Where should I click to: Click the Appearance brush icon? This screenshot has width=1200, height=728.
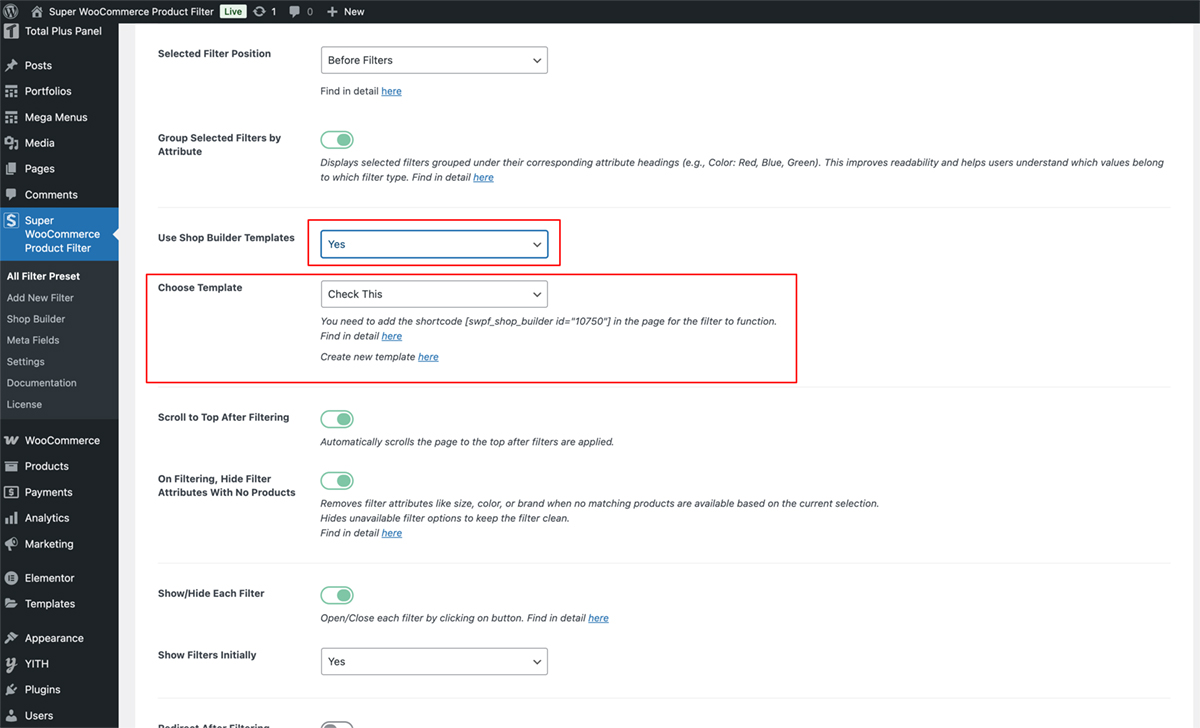11,638
